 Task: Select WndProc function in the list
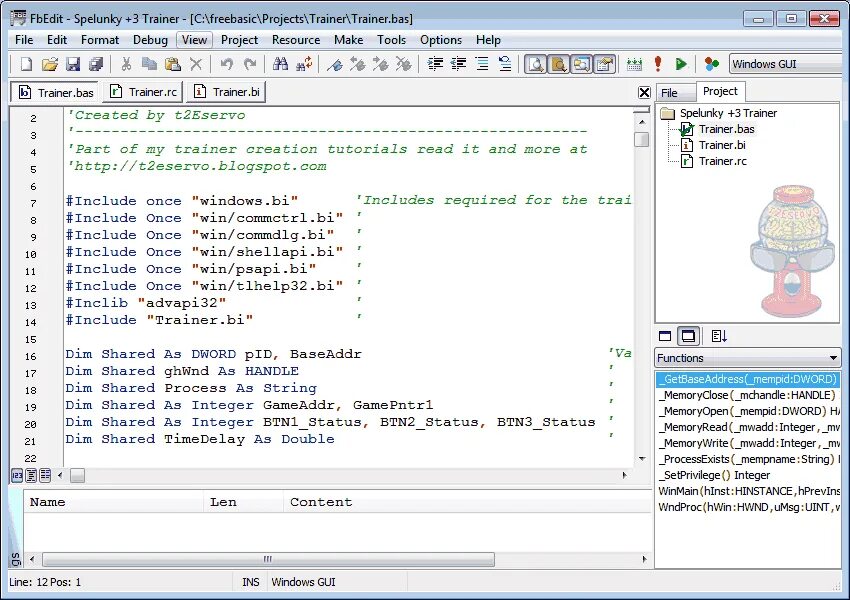tap(748, 507)
